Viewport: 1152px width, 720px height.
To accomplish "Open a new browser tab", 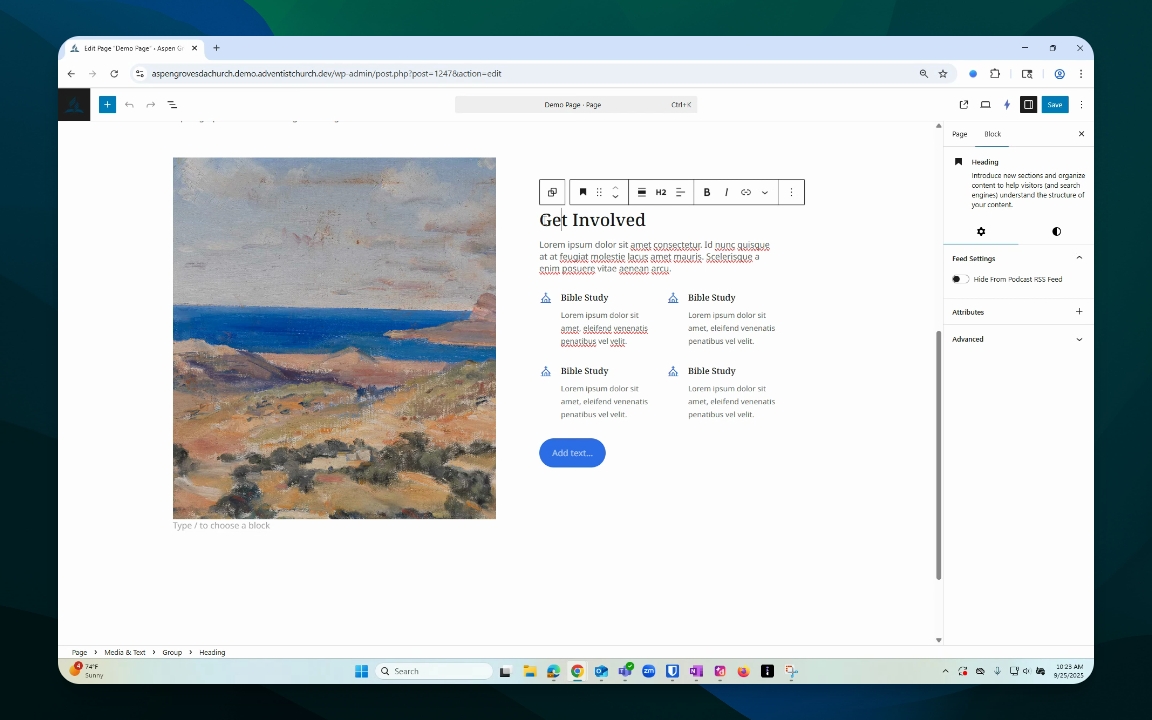I will point(216,48).
